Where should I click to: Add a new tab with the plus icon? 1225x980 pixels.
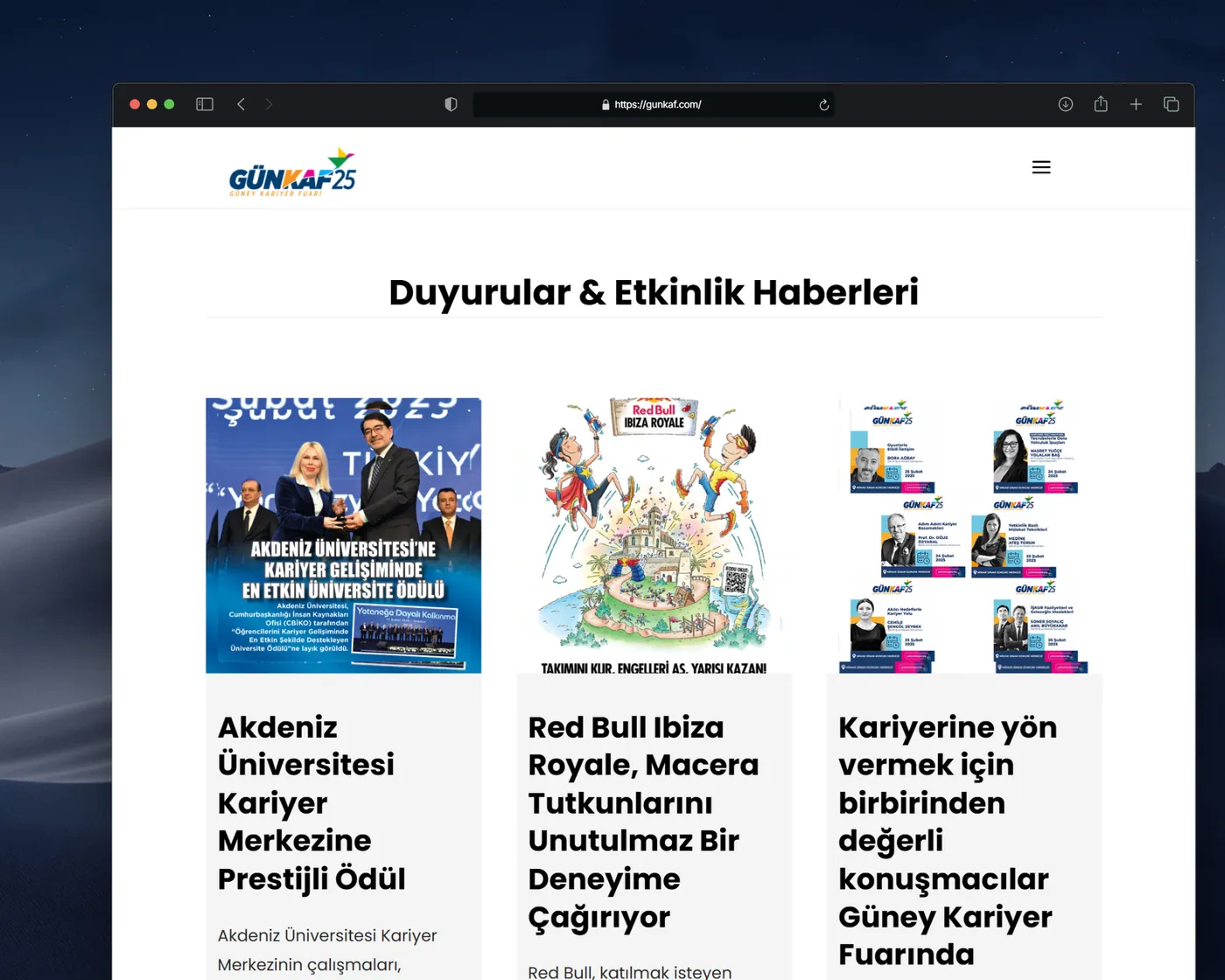coord(1136,104)
